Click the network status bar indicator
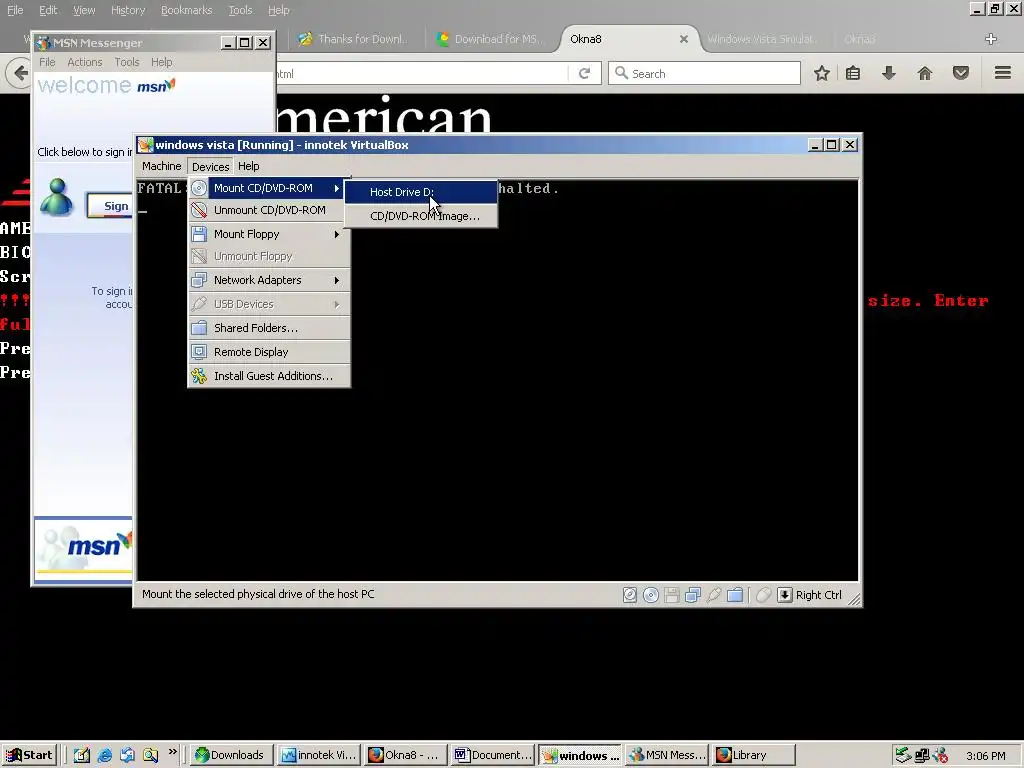1024x768 pixels. (693, 595)
